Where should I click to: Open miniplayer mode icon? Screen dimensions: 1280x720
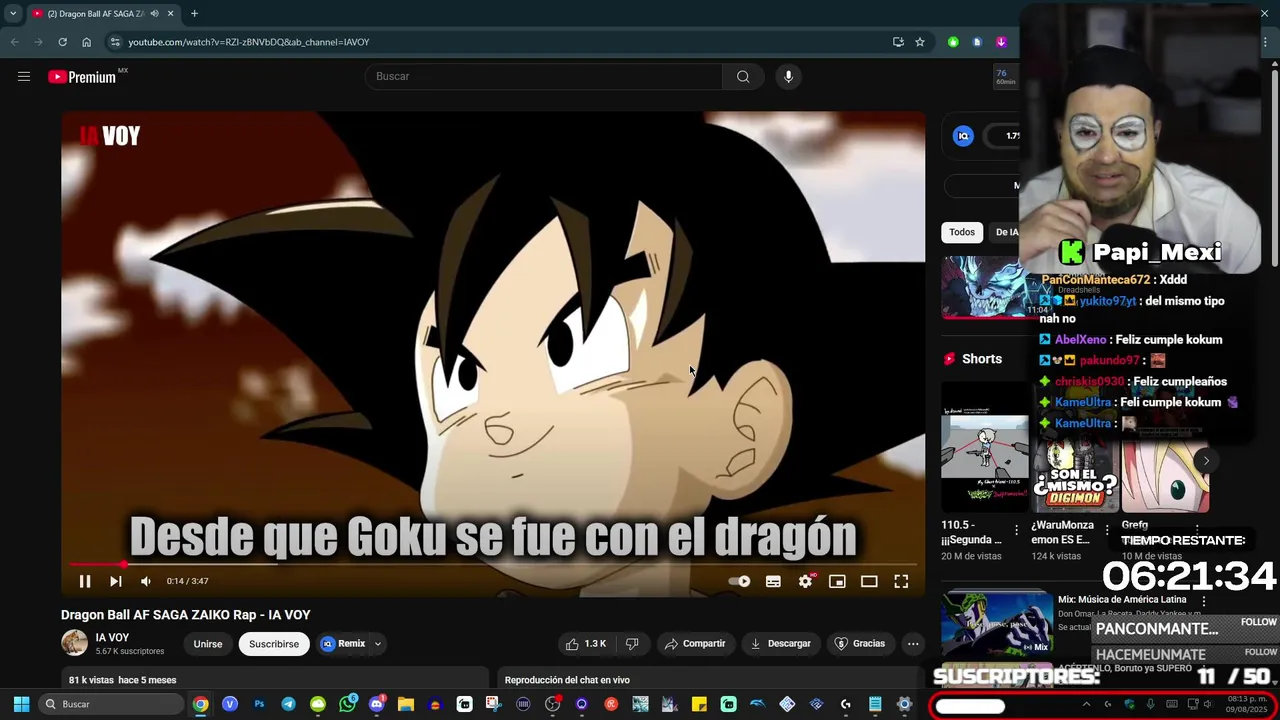(x=837, y=581)
